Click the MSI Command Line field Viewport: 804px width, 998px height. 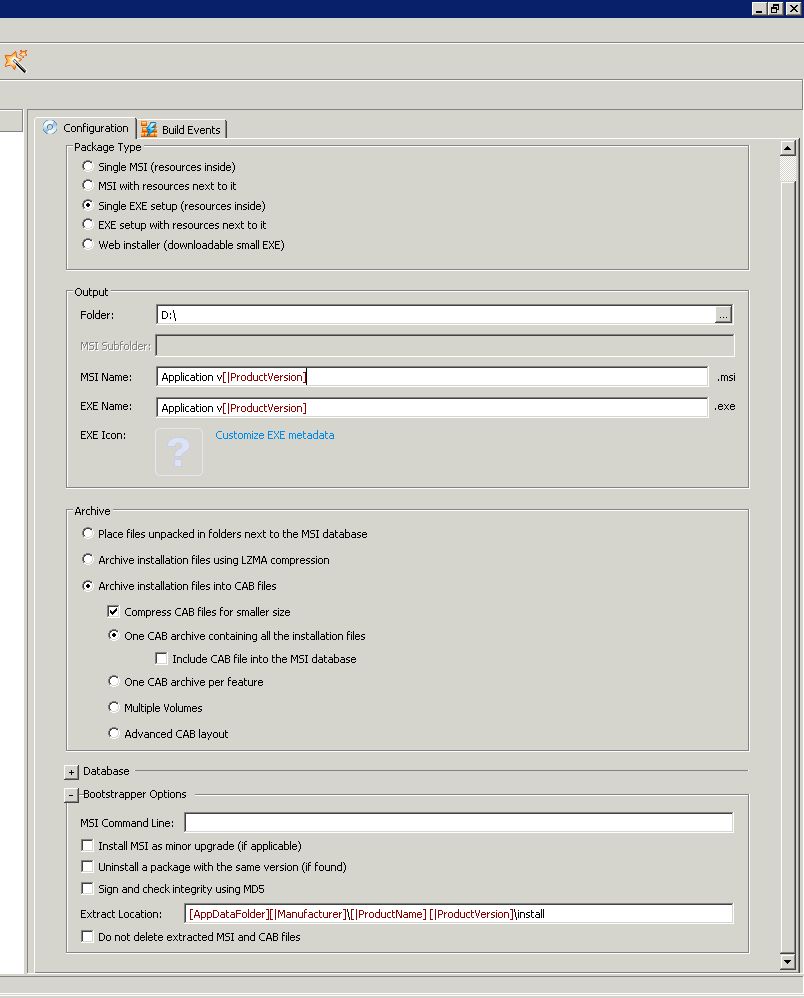tap(458, 823)
